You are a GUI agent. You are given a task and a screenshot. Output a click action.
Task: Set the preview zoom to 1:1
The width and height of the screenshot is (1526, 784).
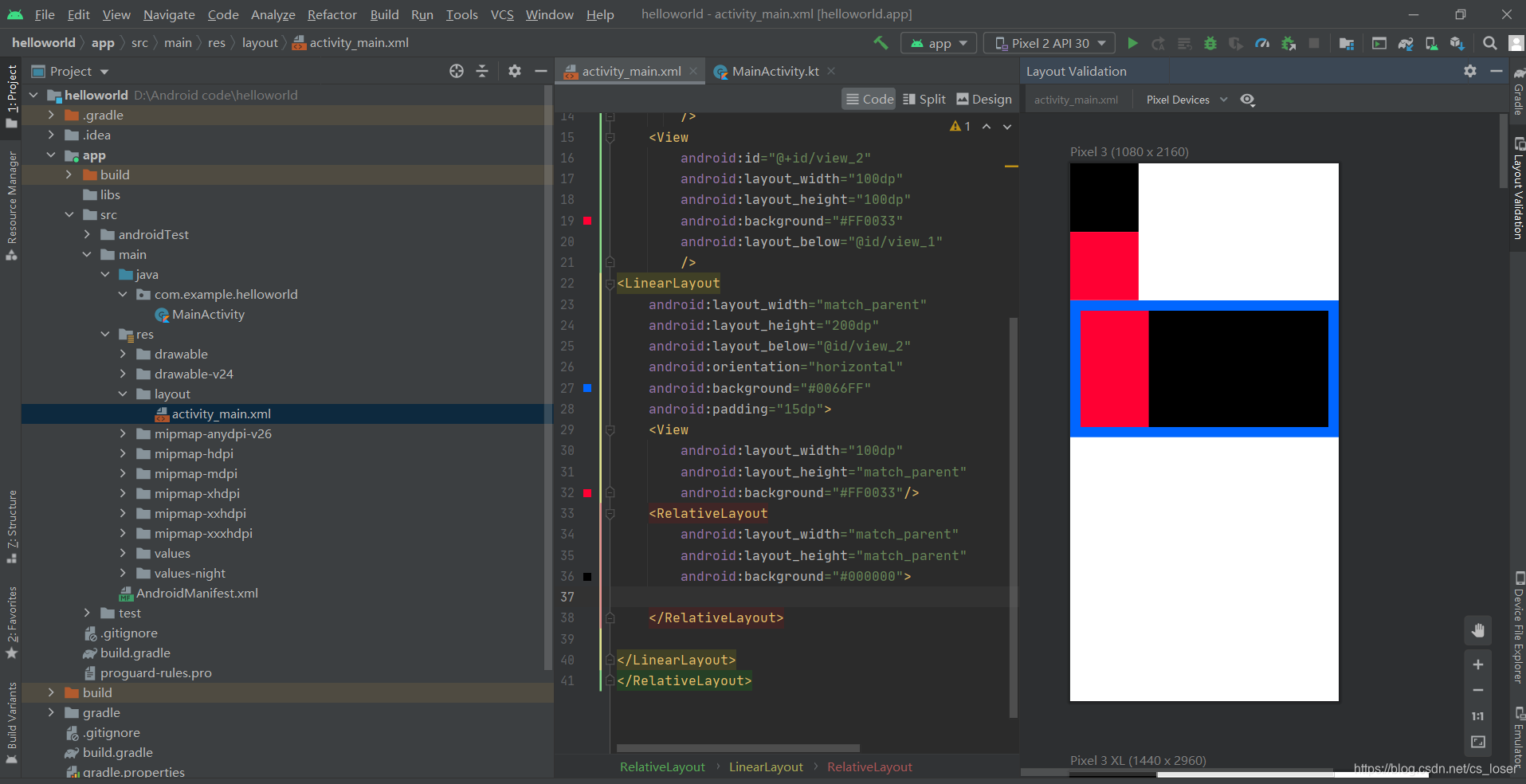coord(1478,716)
